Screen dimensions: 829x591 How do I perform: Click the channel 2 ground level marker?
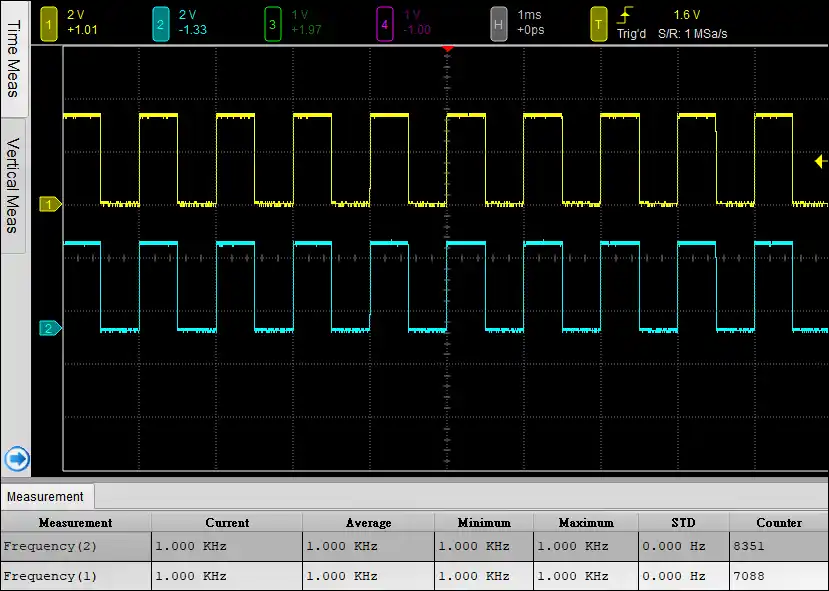50,328
